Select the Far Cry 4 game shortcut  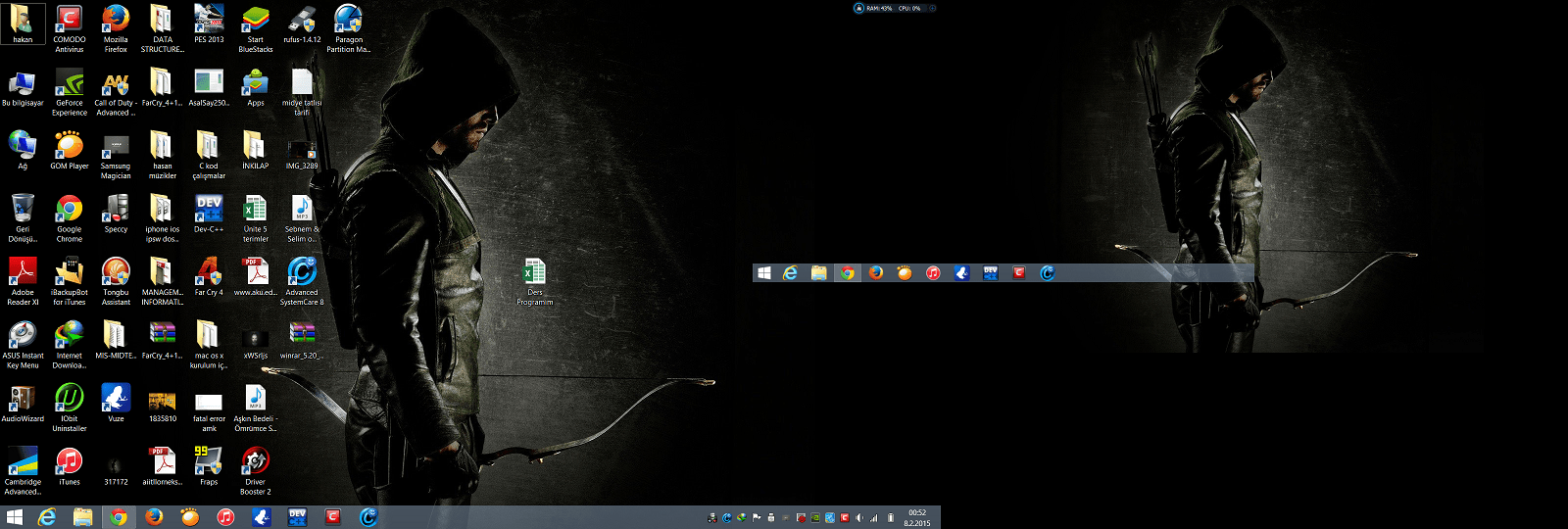pos(209,276)
